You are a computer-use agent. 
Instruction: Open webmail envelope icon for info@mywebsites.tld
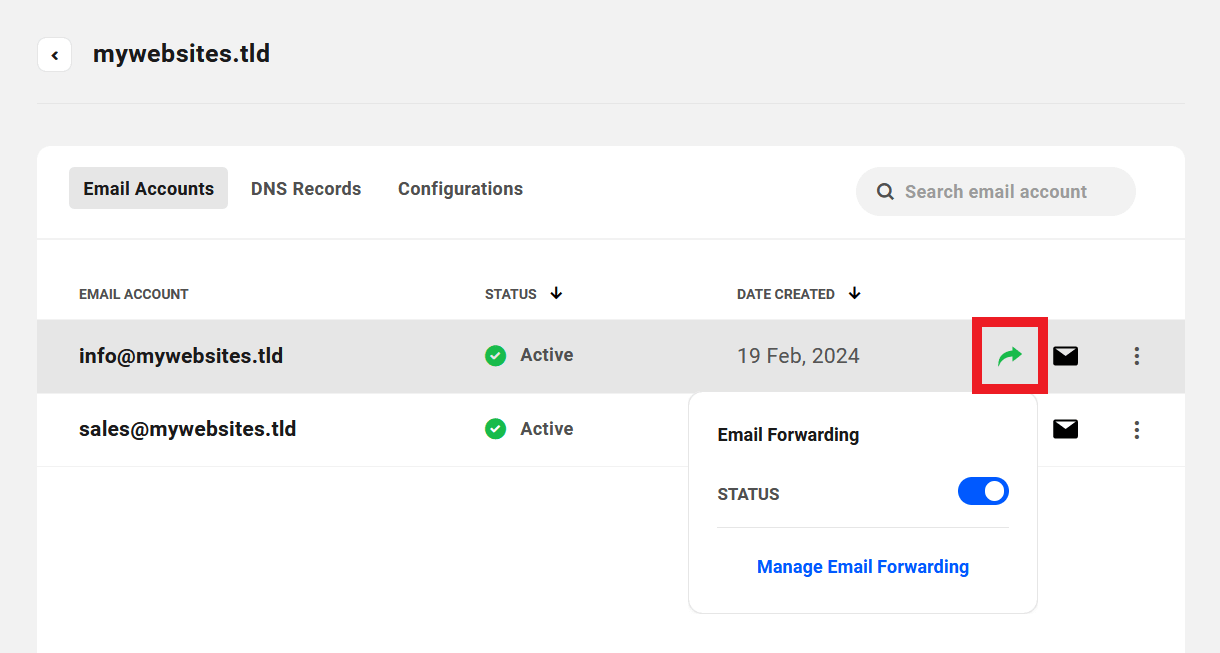coord(1066,355)
